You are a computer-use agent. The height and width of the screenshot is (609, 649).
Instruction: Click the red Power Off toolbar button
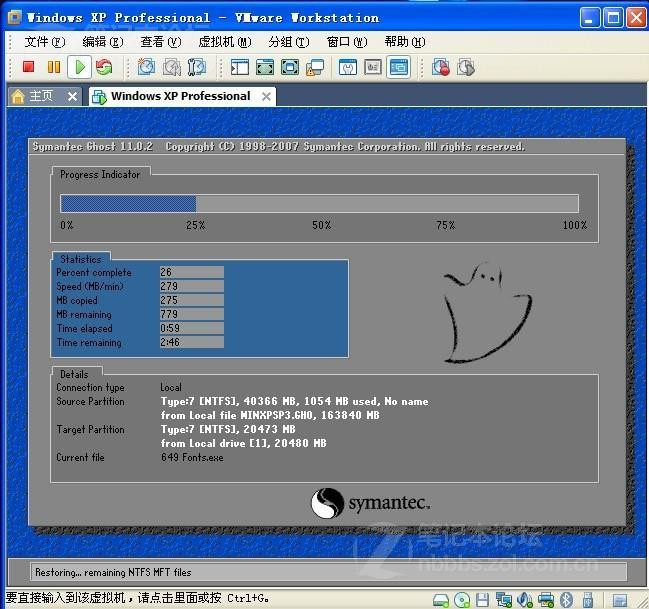(28, 67)
